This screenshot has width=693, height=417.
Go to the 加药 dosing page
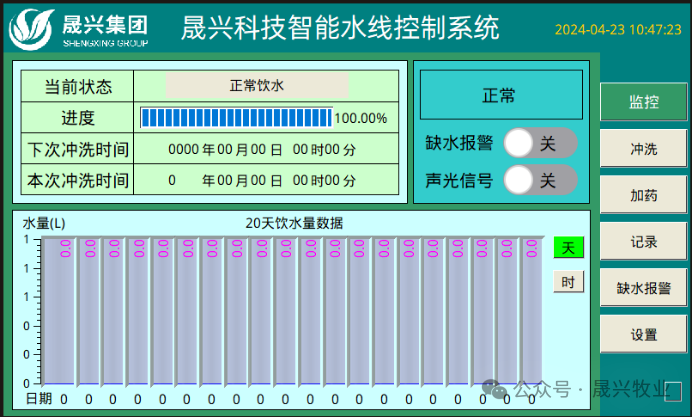[643, 195]
